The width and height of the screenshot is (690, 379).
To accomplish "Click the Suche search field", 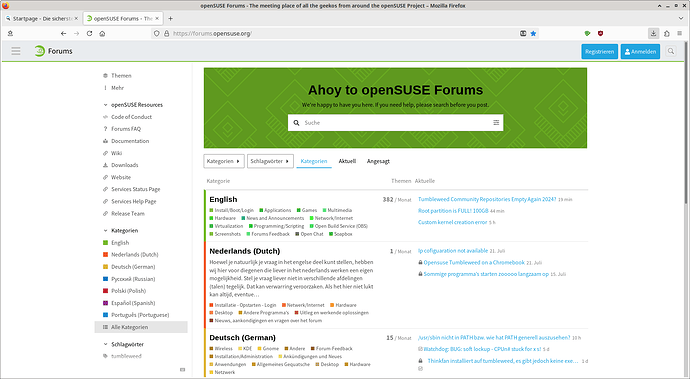I will [396, 123].
